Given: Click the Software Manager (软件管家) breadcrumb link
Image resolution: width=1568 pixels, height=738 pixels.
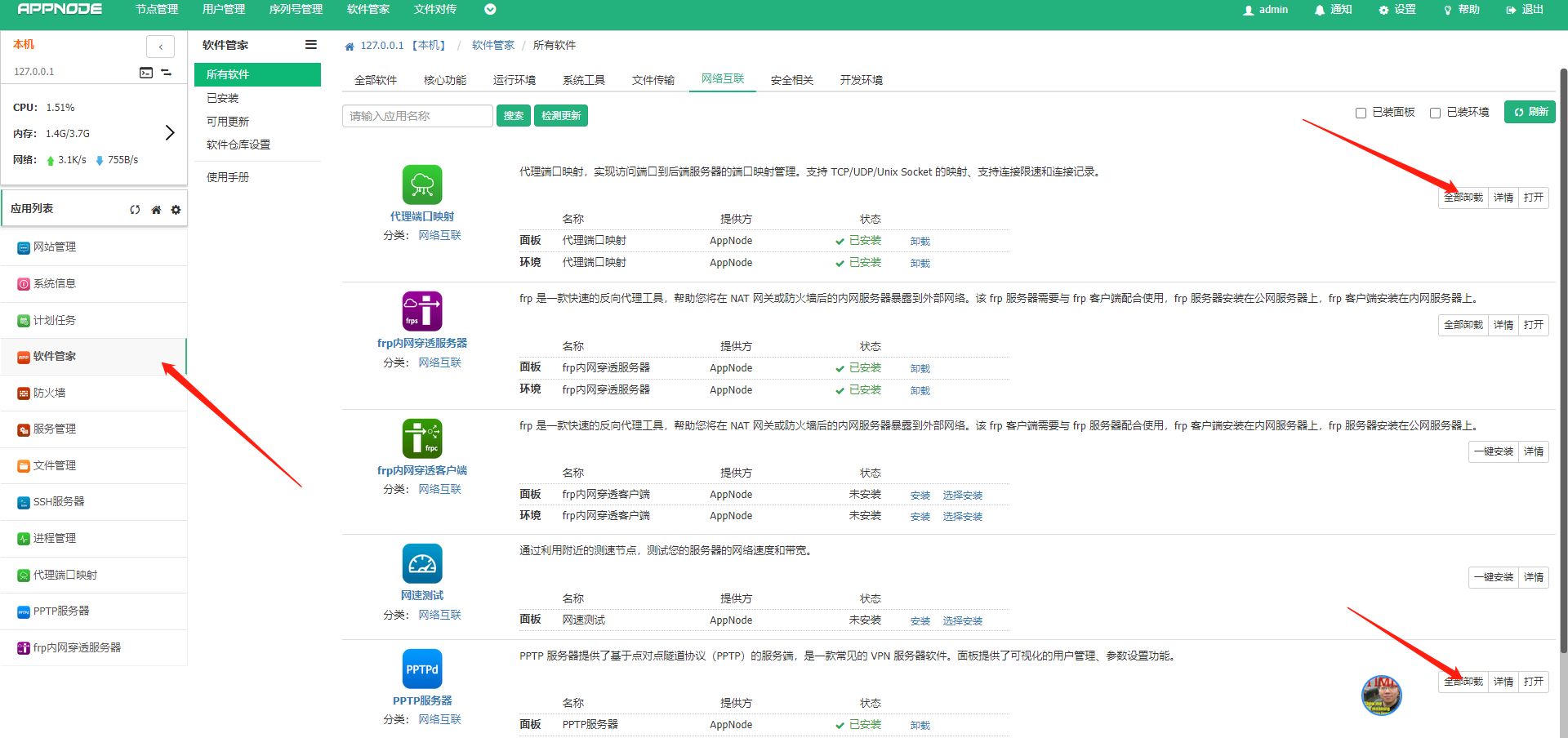Looking at the screenshot, I should [493, 46].
